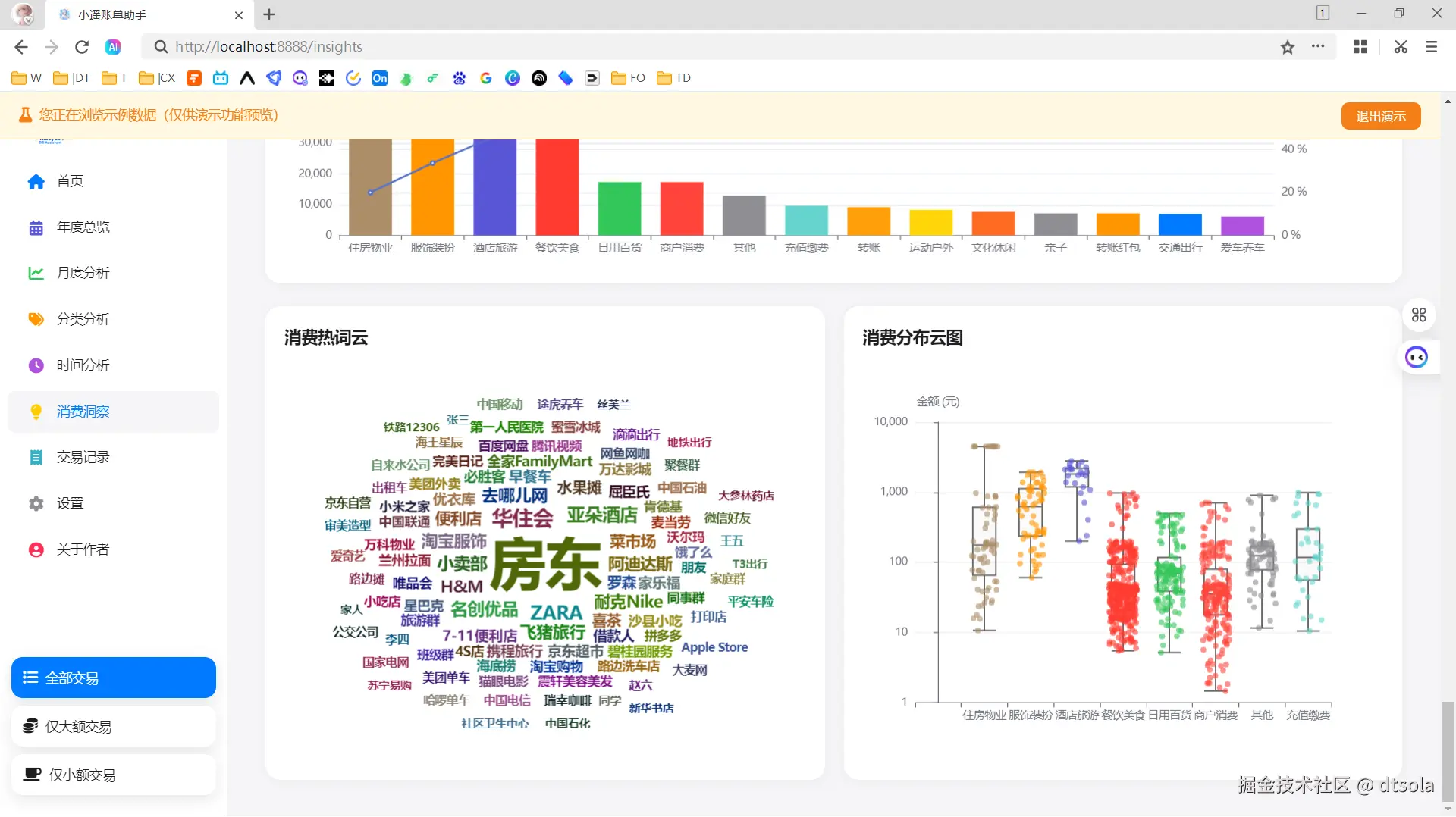Click the 日用百货 green bar
The height and width of the screenshot is (817, 1456).
pyautogui.click(x=620, y=208)
